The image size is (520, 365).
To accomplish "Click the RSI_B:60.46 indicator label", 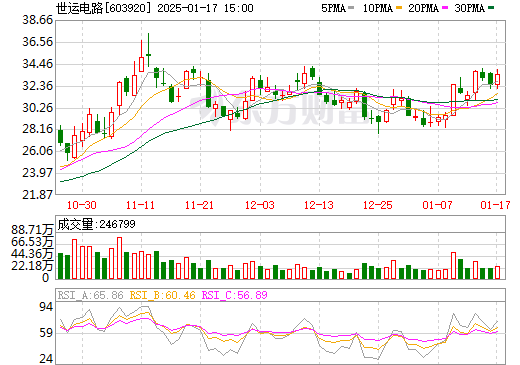I will tap(162, 295).
